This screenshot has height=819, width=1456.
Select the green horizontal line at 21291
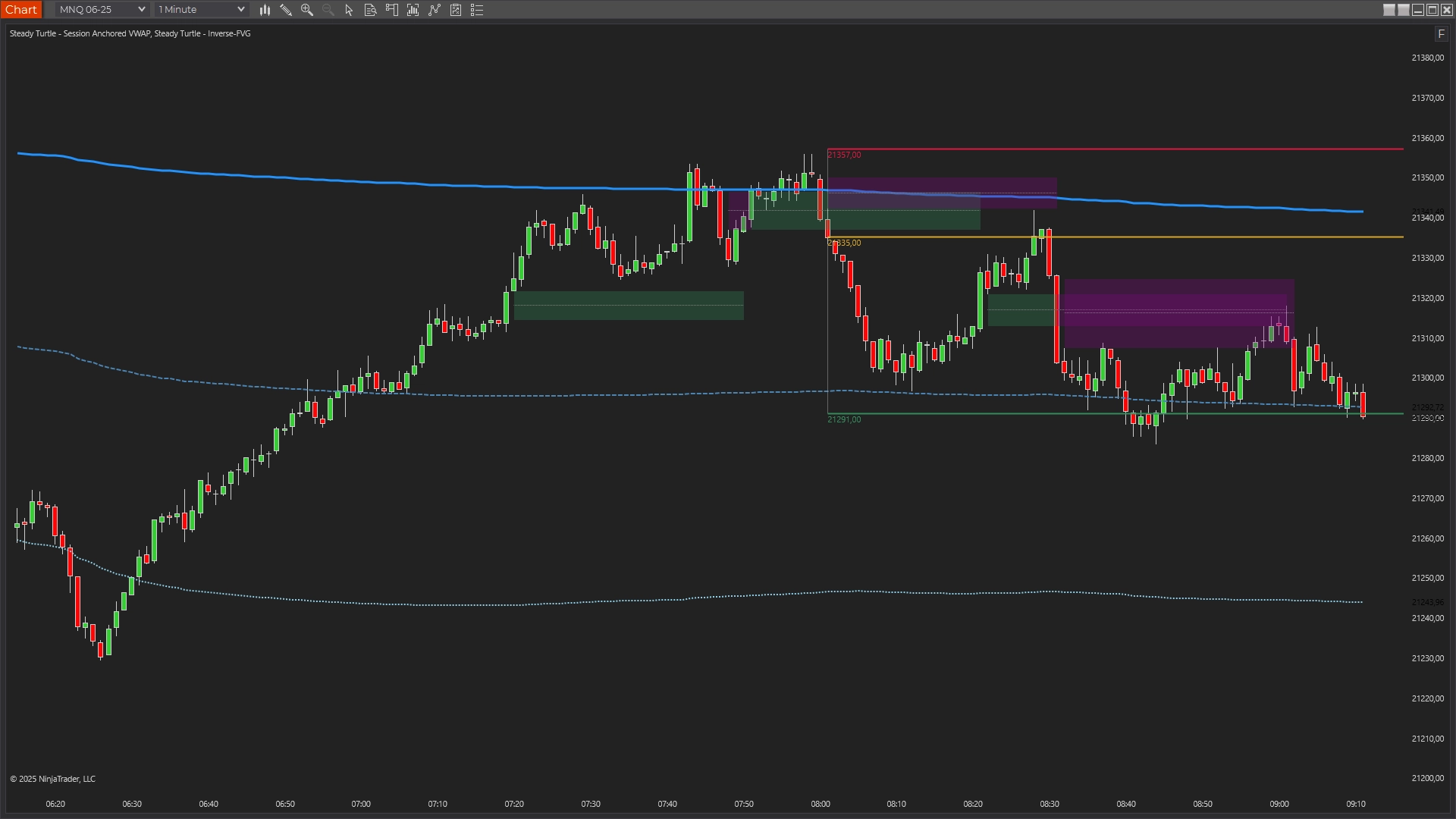tap(1115, 414)
